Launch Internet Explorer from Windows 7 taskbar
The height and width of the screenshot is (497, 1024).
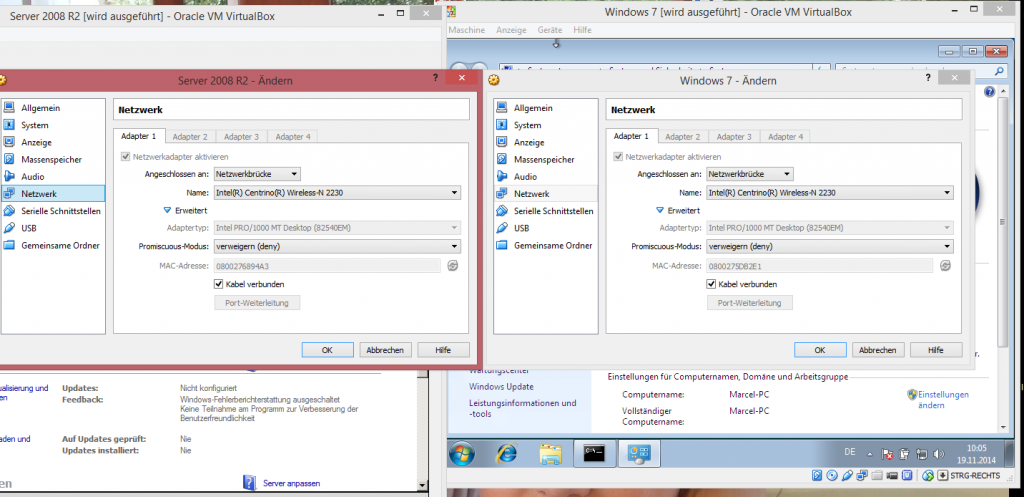(x=507, y=454)
